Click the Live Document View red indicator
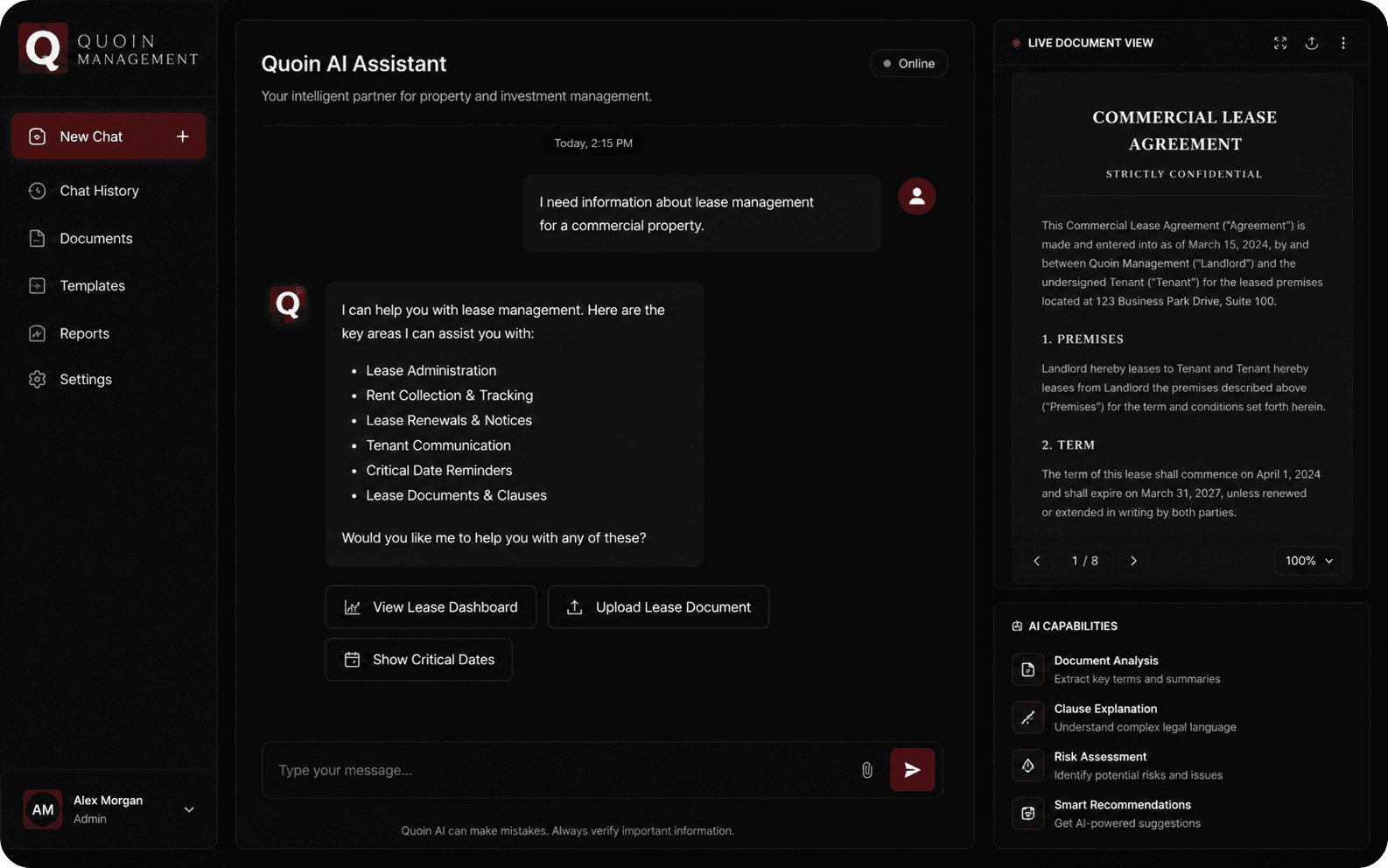Viewport: 1388px width, 868px height. 1016,43
